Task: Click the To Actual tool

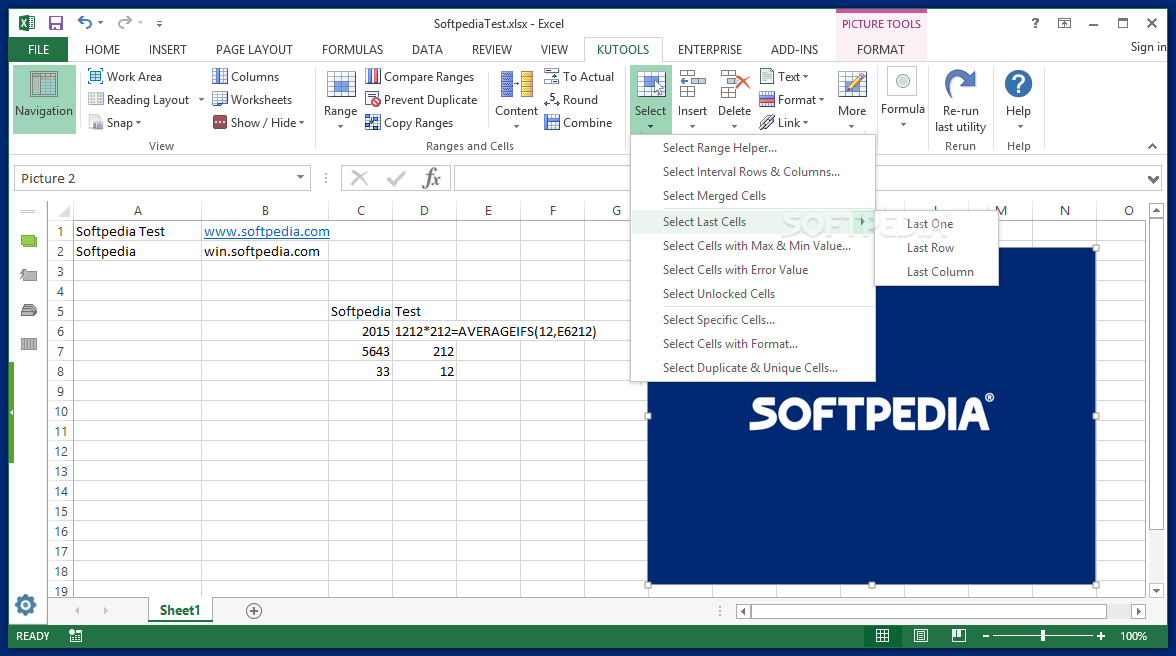Action: pos(579,76)
